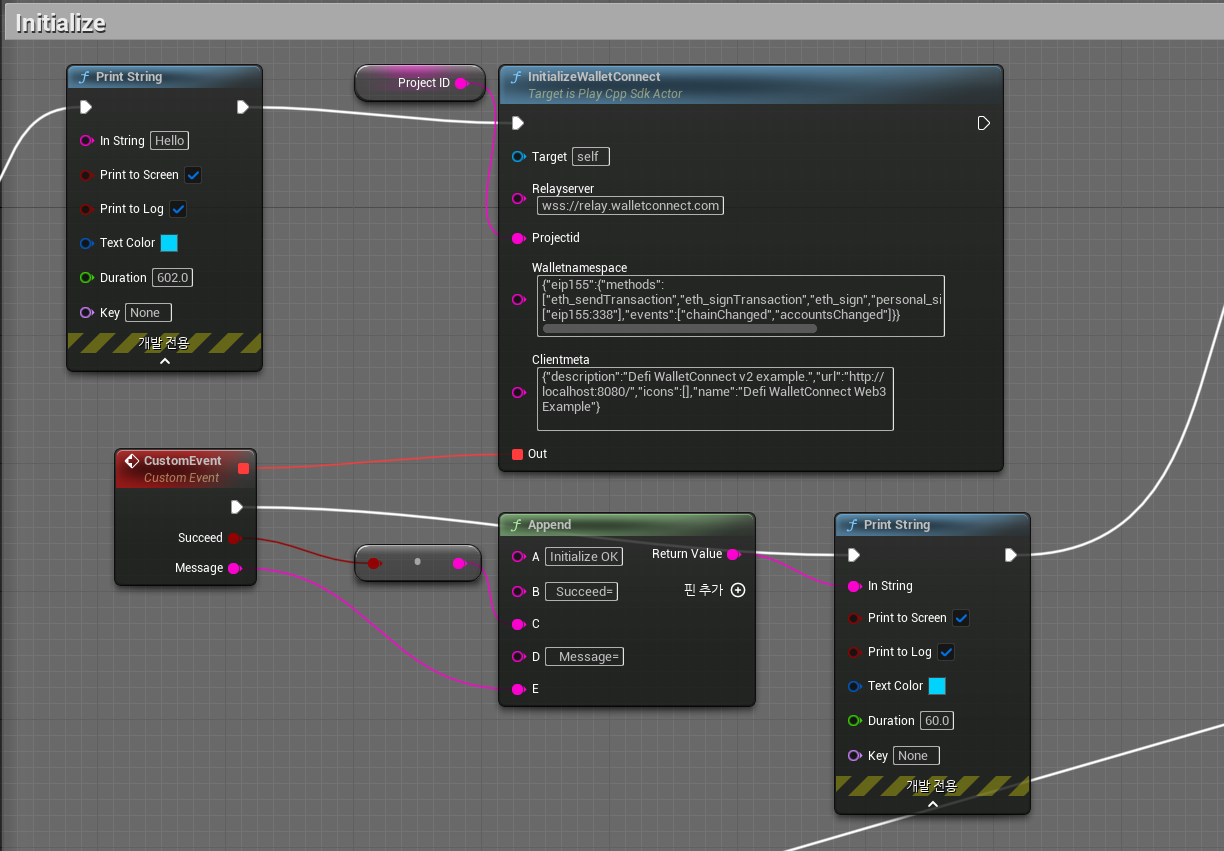Click the red Out delegate pin
Image resolution: width=1224 pixels, height=851 pixels.
coord(517,454)
